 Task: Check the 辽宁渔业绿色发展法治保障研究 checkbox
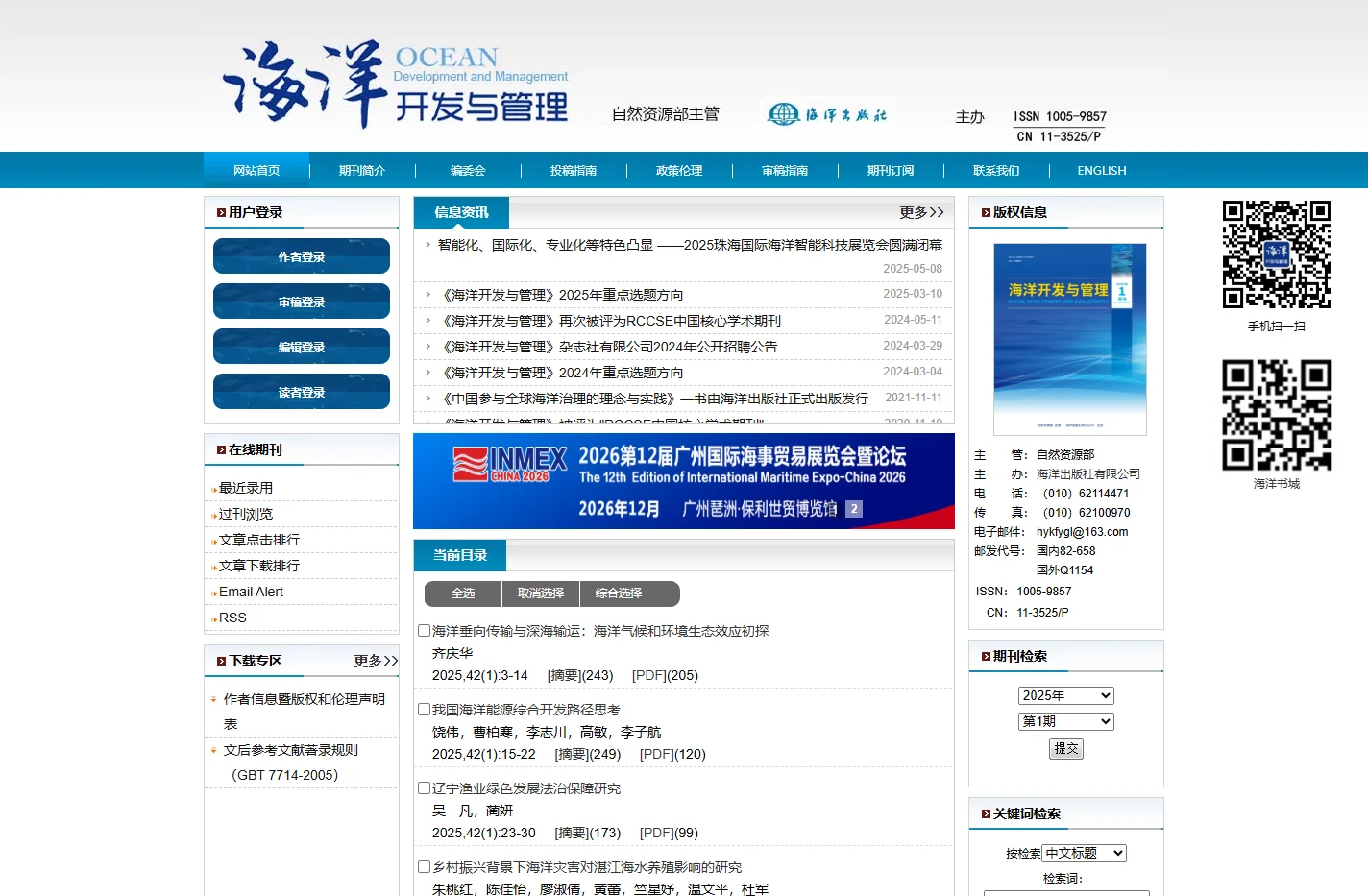click(x=424, y=788)
